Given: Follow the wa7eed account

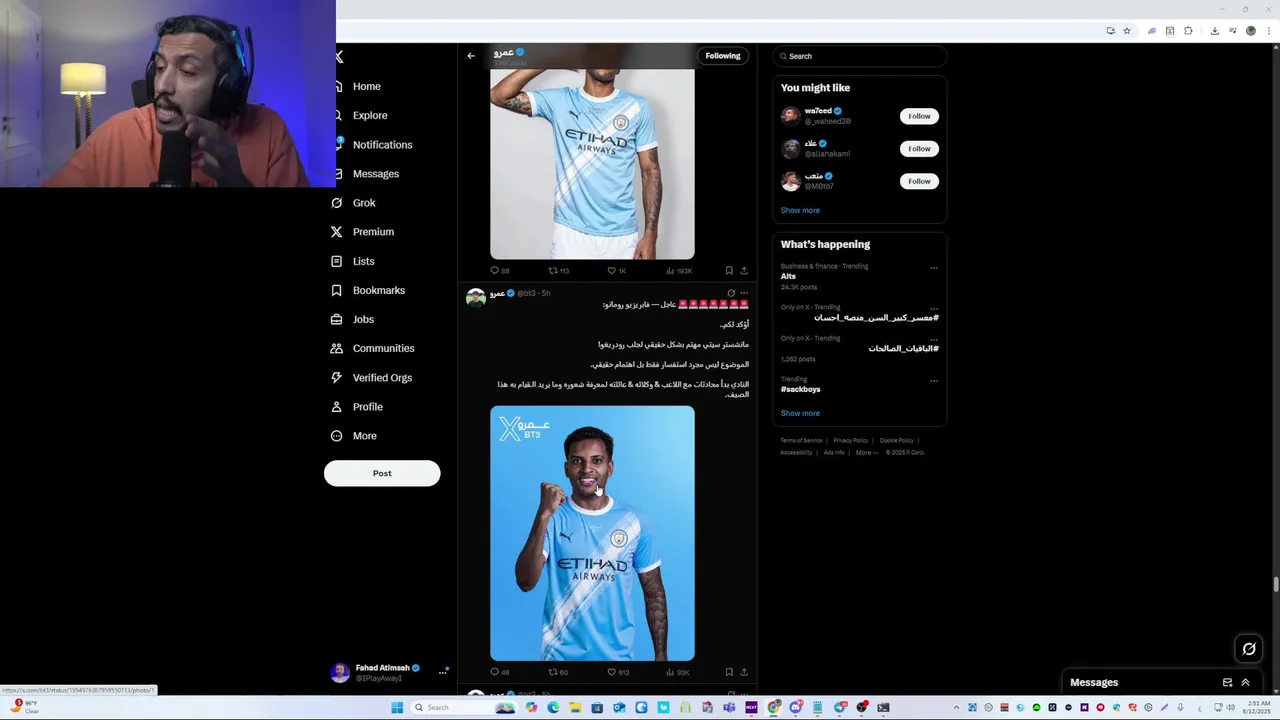Looking at the screenshot, I should [x=919, y=116].
